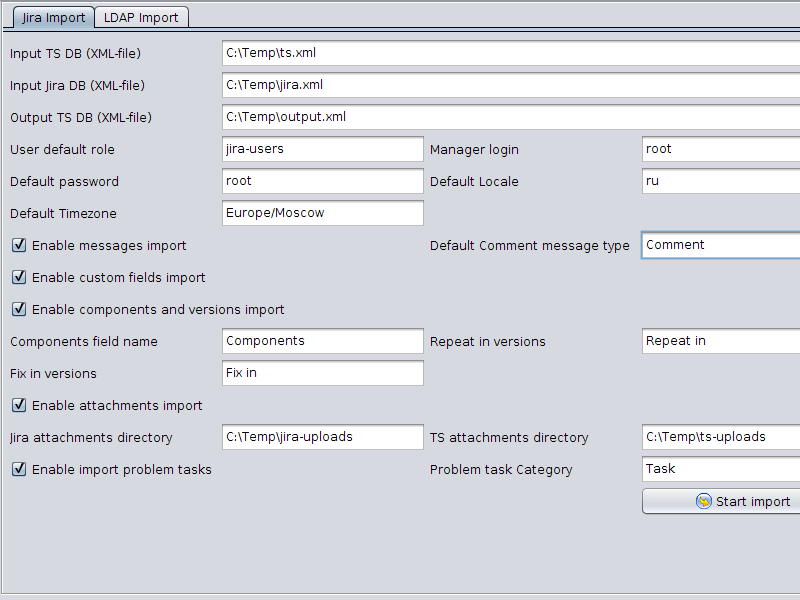The width and height of the screenshot is (800, 600).
Task: Toggle Enable import problem tasks checkbox
Action: point(19,469)
